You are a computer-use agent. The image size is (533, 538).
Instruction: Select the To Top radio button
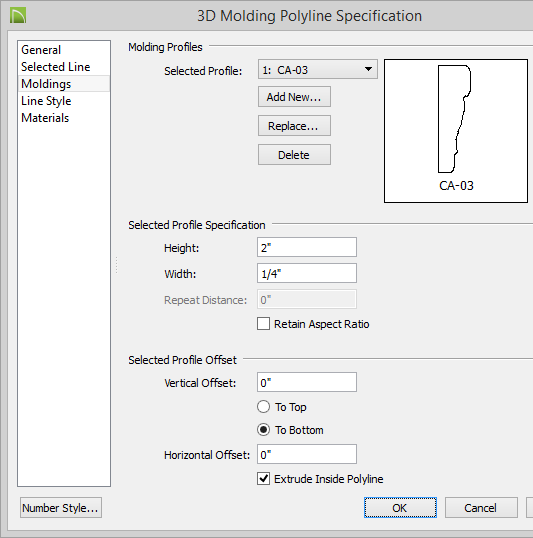[x=263, y=407]
